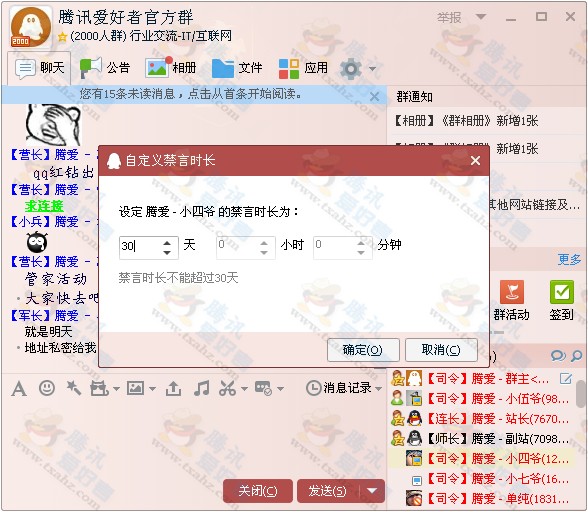Click the group settings gear icon
Image resolution: width=588 pixels, height=512 pixels.
(x=351, y=69)
